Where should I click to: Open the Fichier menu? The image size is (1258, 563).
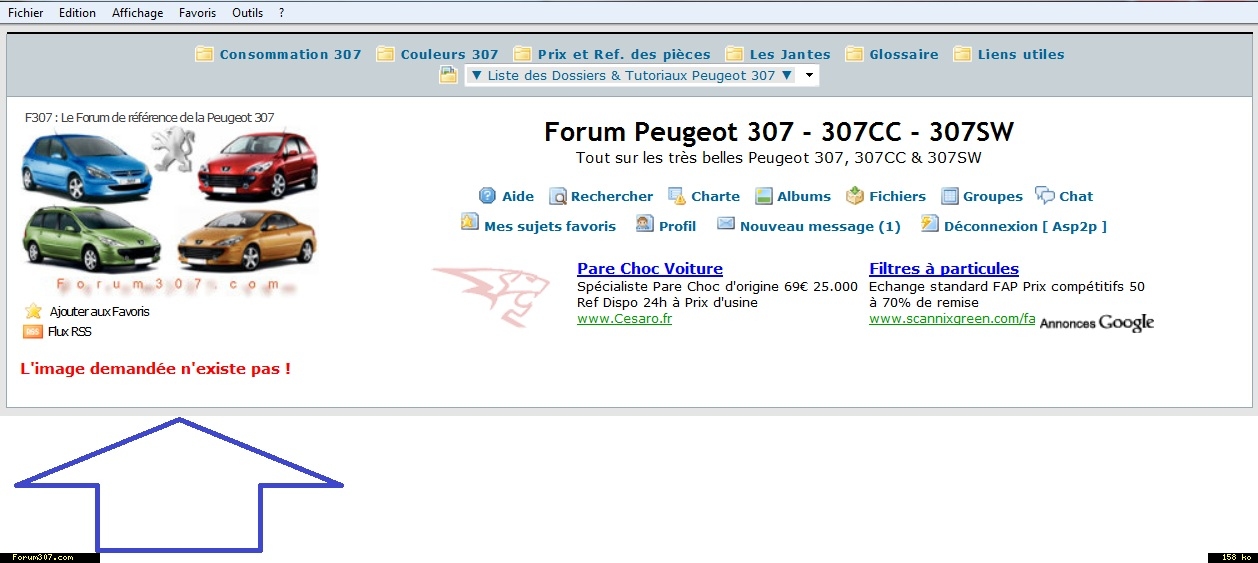pyautogui.click(x=25, y=13)
